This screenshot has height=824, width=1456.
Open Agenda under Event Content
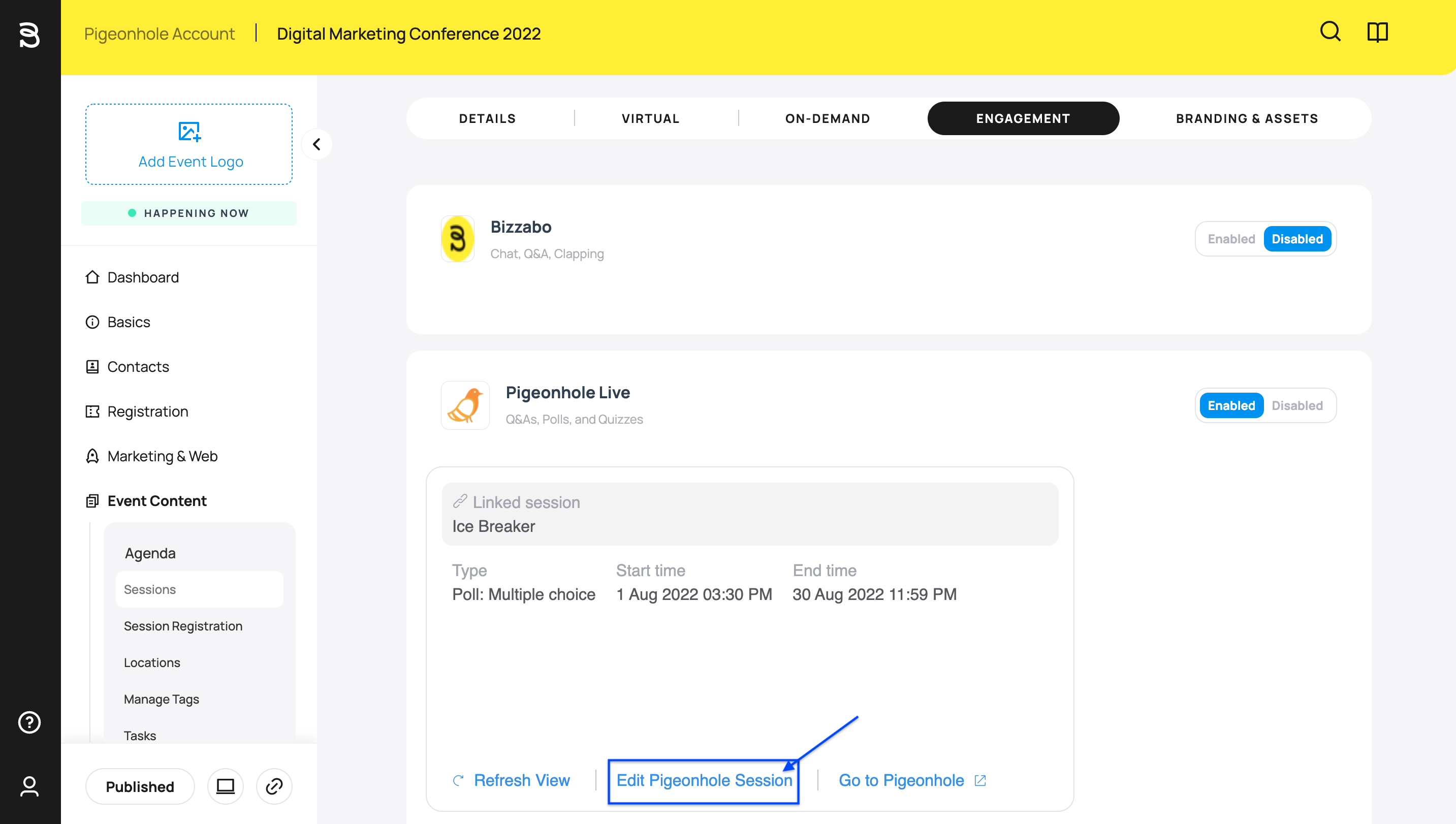(x=149, y=553)
